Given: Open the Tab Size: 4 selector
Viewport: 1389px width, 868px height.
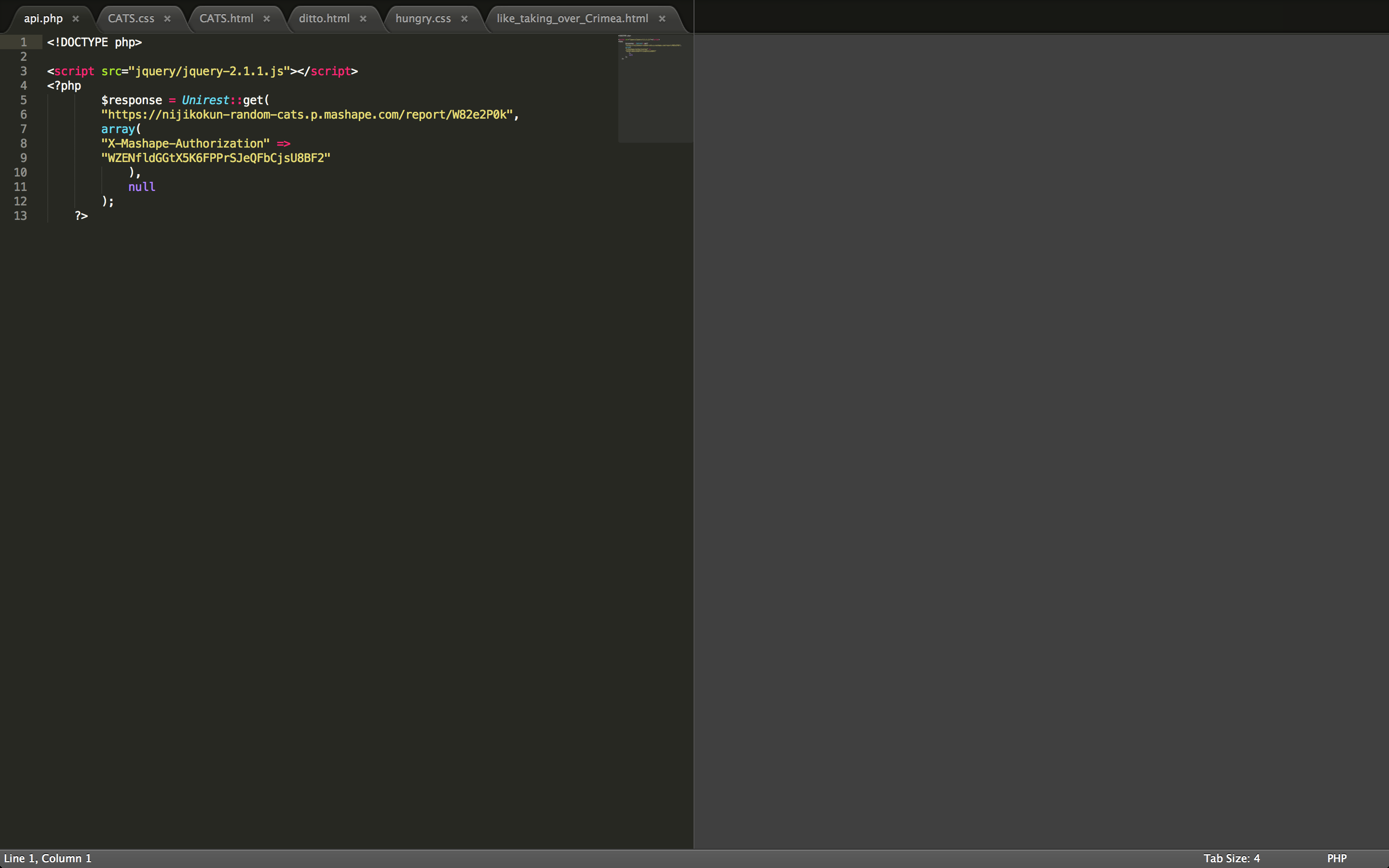Looking at the screenshot, I should click(x=1232, y=858).
